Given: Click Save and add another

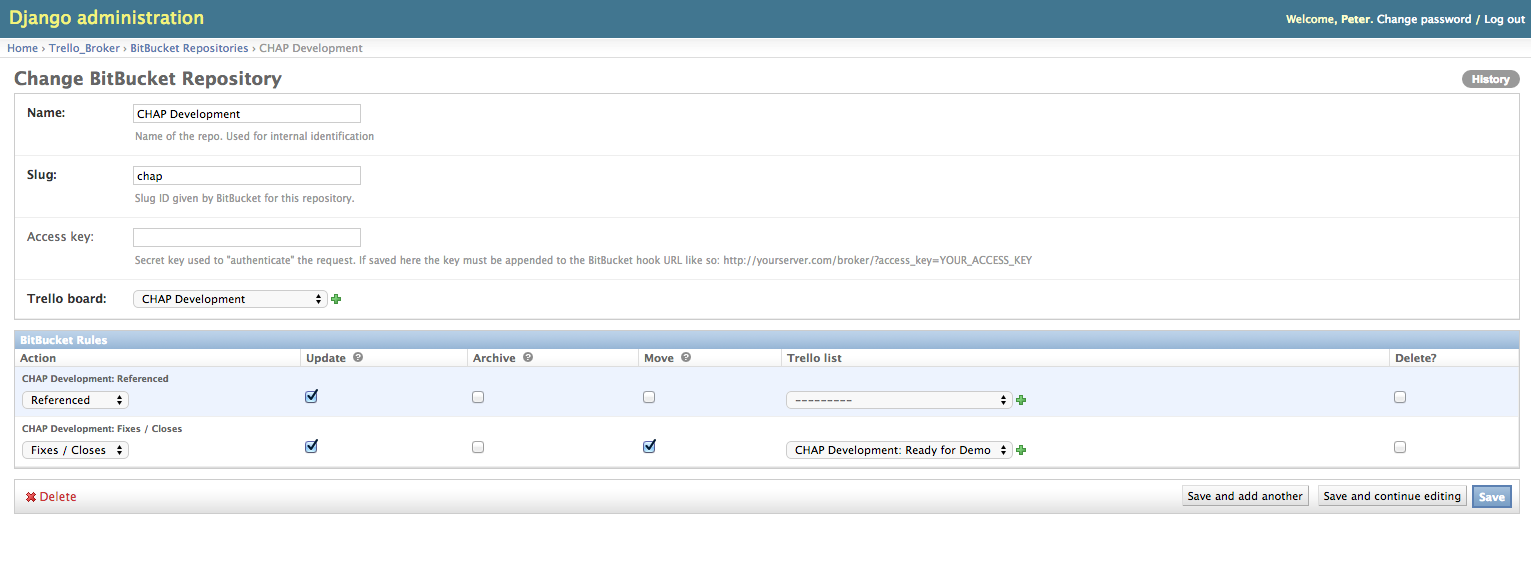Looking at the screenshot, I should [1245, 496].
